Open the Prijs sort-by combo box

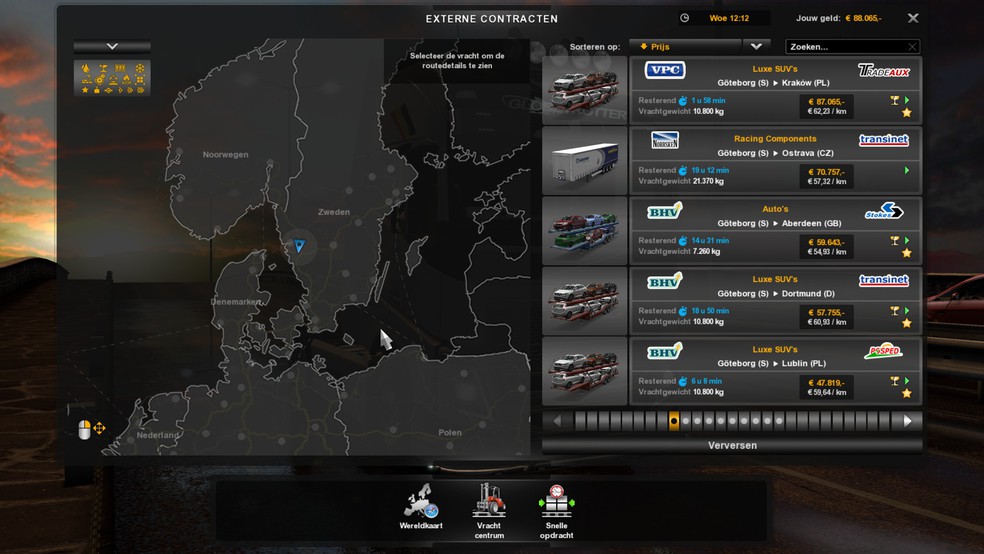685,46
